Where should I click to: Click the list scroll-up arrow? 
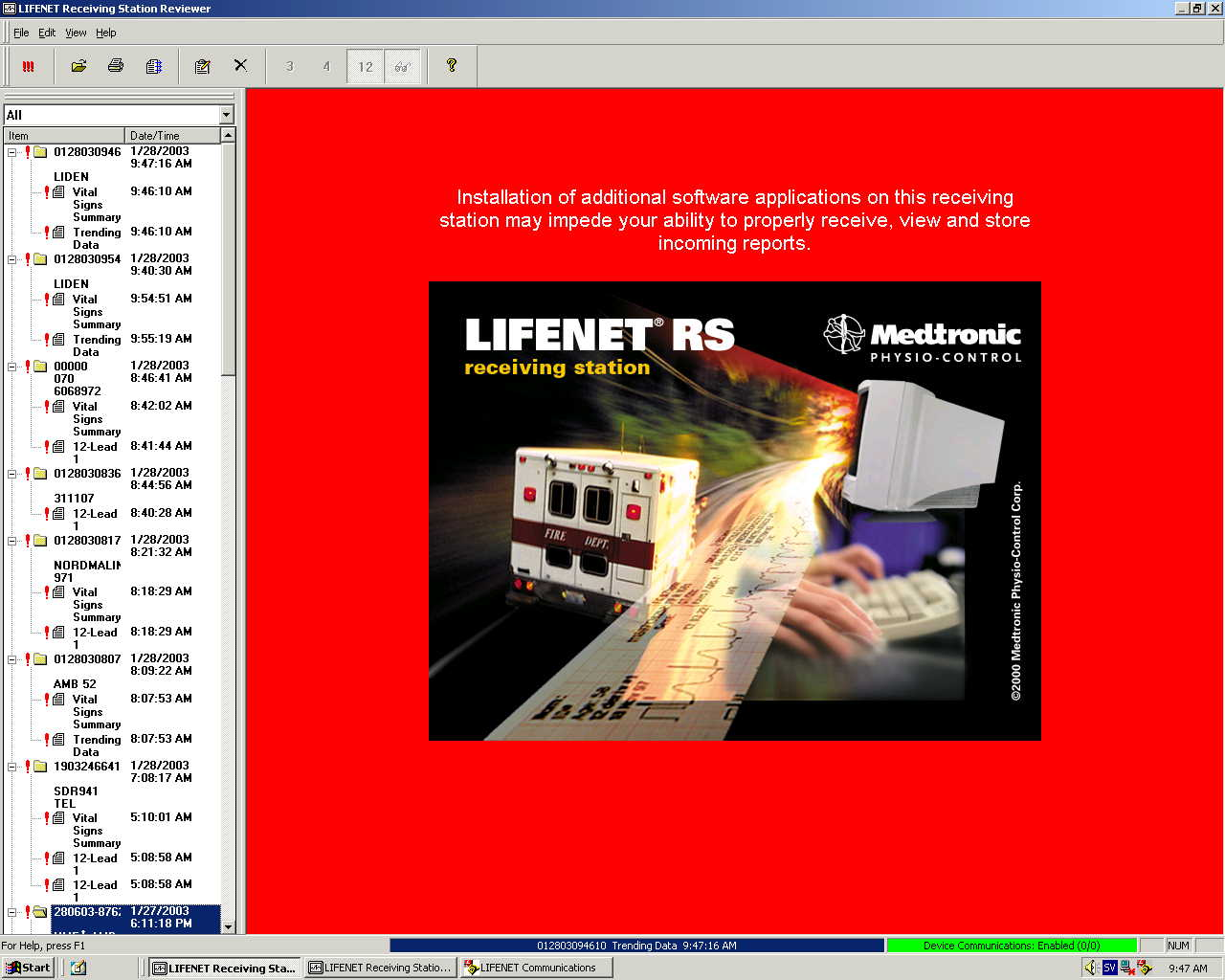tap(228, 136)
